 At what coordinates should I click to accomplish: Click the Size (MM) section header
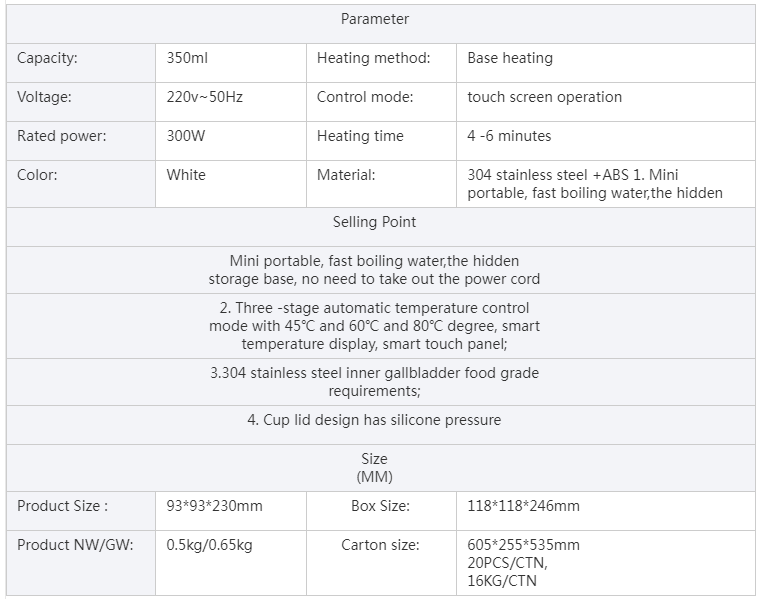point(374,468)
